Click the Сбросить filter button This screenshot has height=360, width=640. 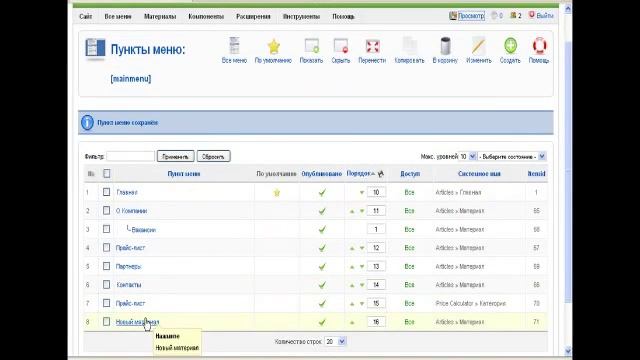tap(213, 156)
